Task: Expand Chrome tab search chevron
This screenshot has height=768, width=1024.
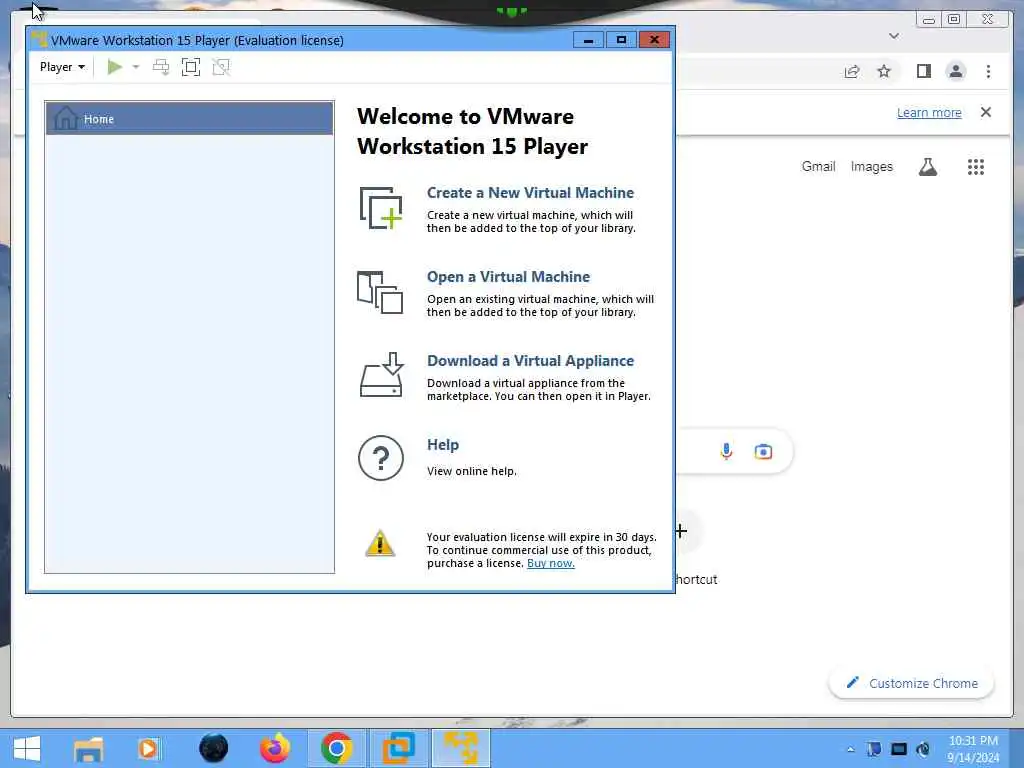Action: pos(894,36)
